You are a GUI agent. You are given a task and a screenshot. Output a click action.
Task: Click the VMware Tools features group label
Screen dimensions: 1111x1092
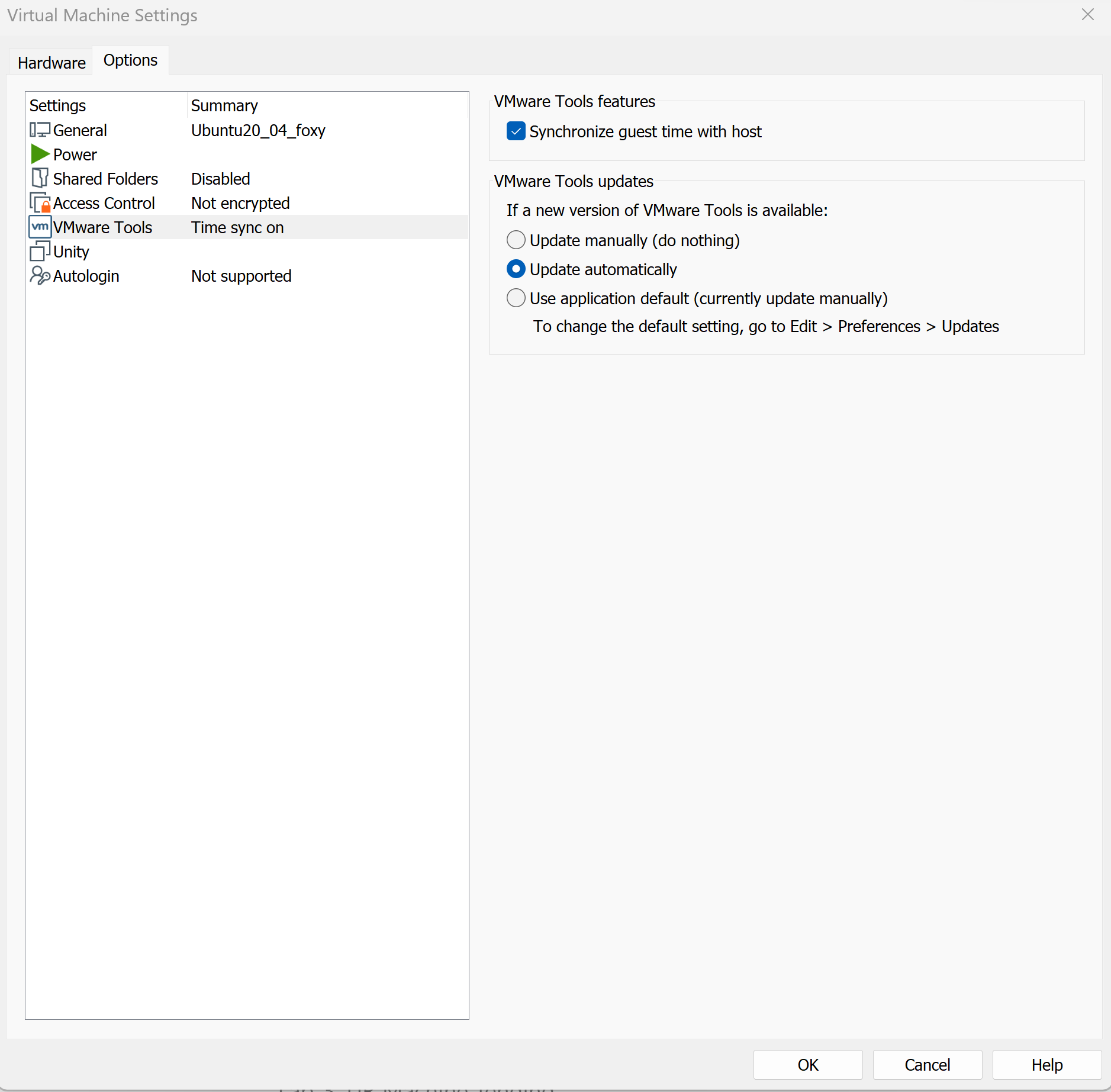574,101
